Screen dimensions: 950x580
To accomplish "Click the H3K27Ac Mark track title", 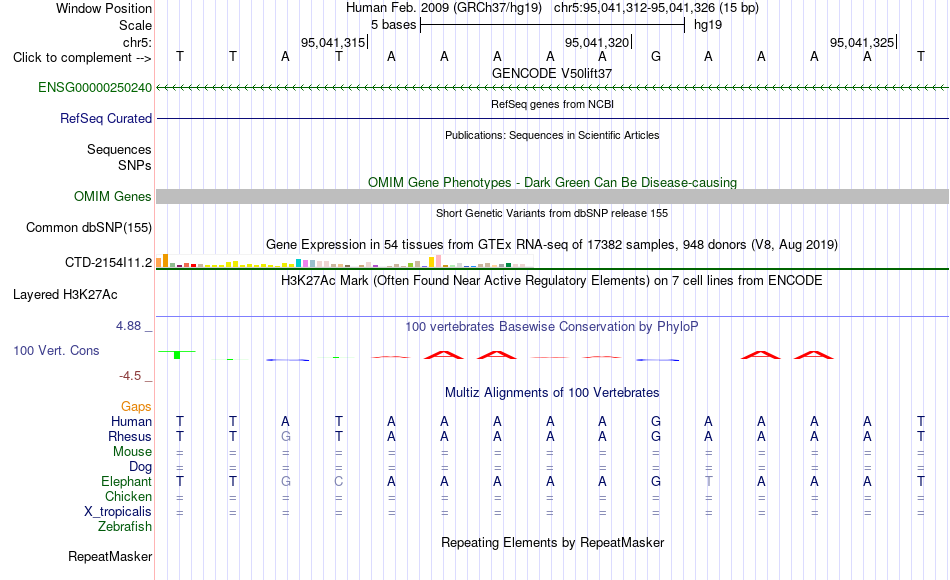I will tap(552, 281).
